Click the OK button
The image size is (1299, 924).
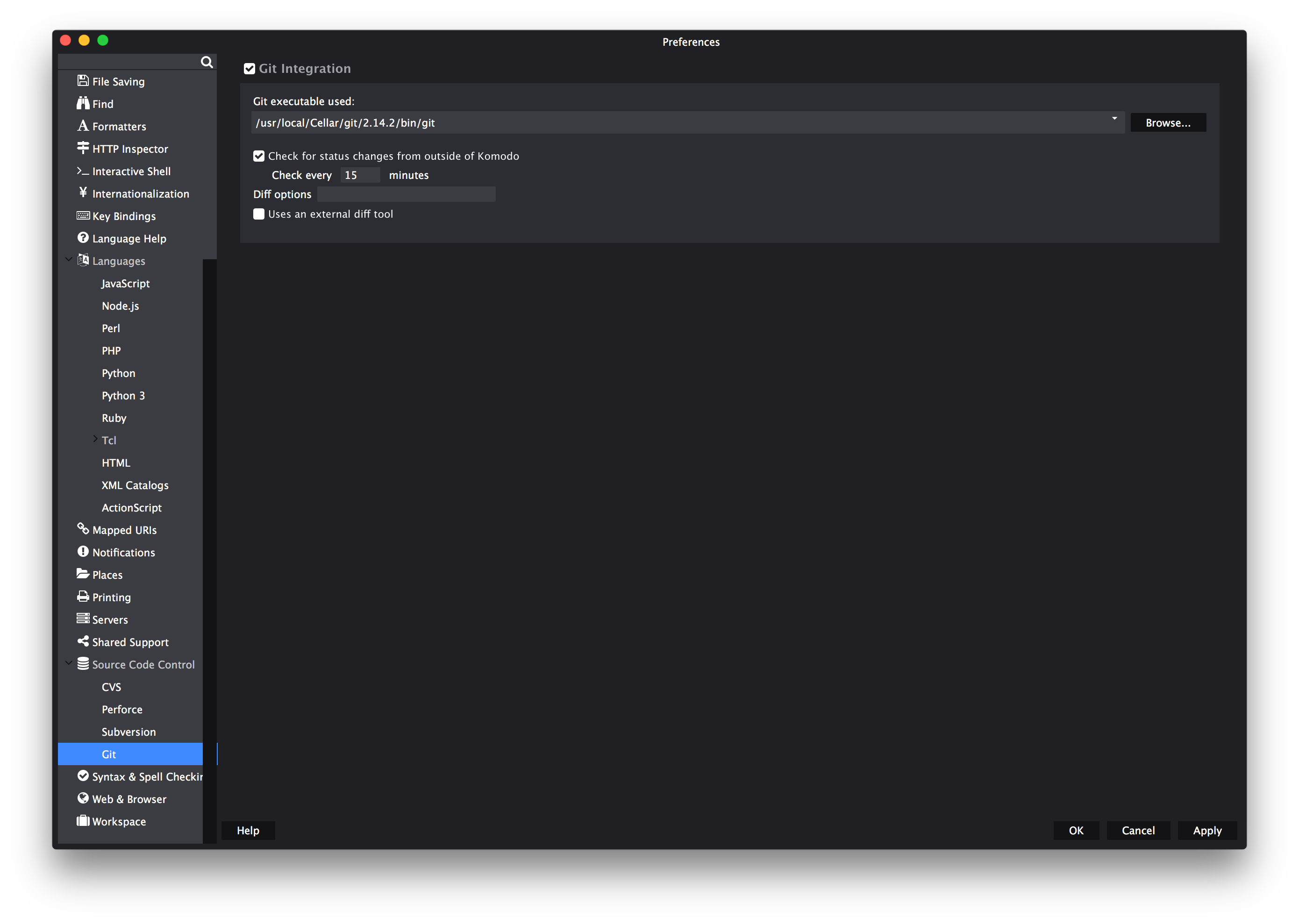[x=1075, y=830]
